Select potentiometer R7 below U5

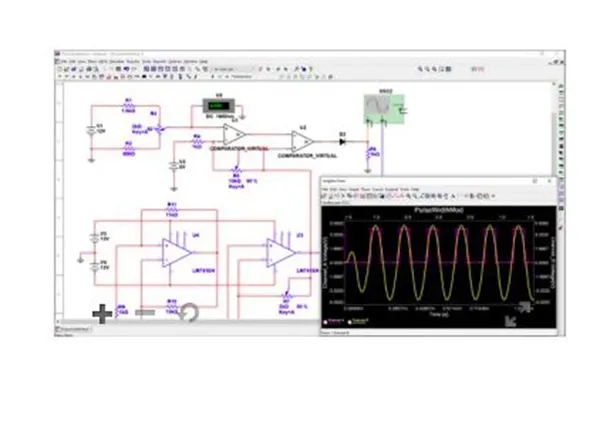coord(285,296)
